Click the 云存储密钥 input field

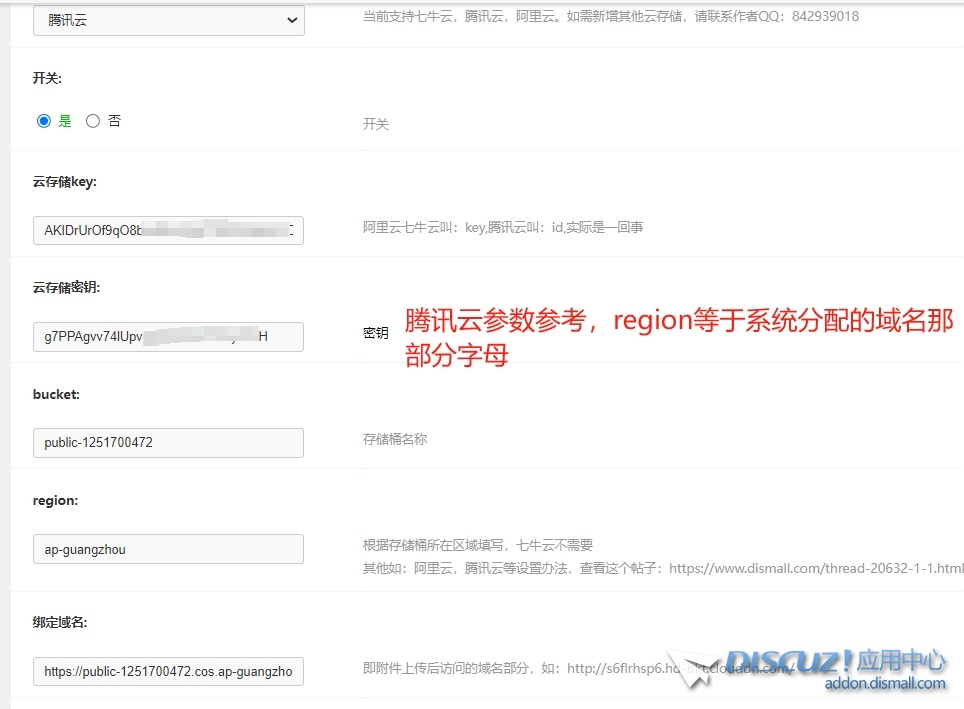[168, 337]
